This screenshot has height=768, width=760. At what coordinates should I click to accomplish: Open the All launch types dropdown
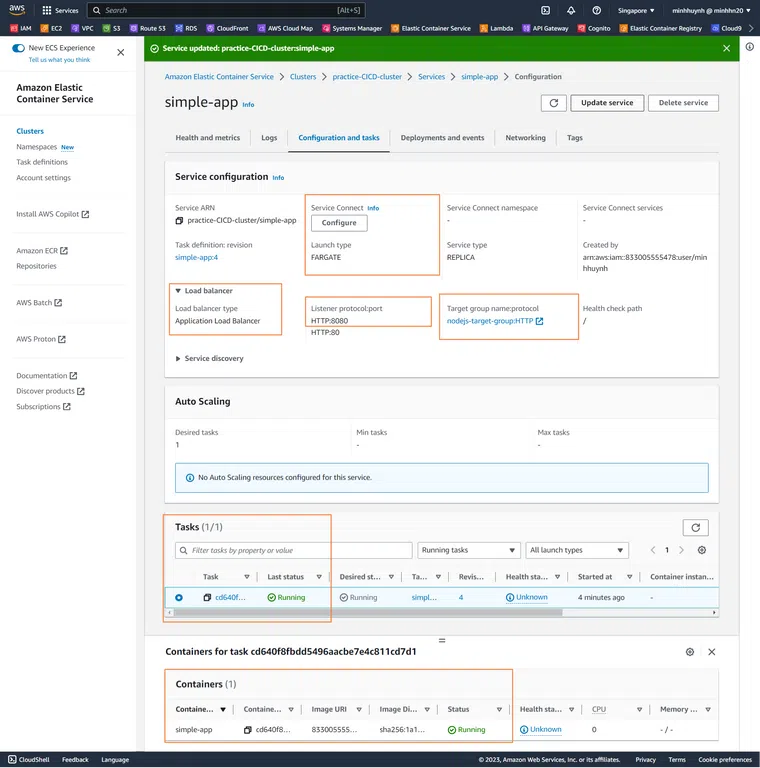pos(577,550)
